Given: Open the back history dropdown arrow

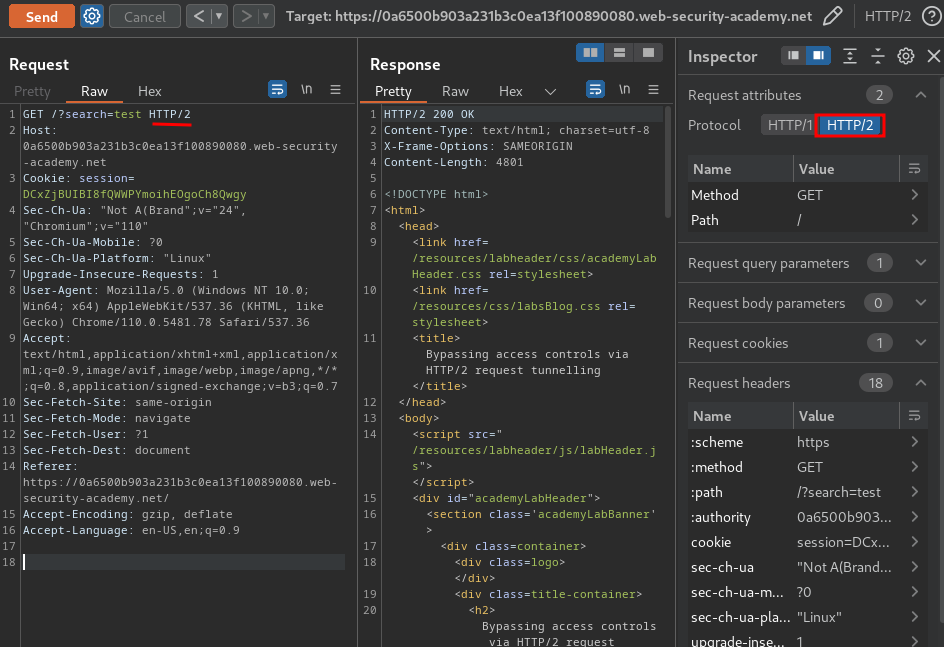Looking at the screenshot, I should click(219, 16).
